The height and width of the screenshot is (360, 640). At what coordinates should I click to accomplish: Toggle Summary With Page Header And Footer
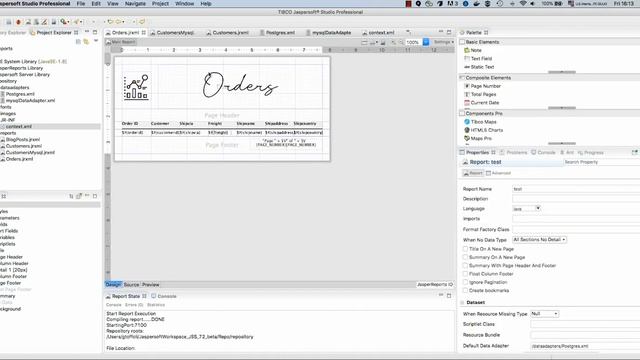[465, 265]
